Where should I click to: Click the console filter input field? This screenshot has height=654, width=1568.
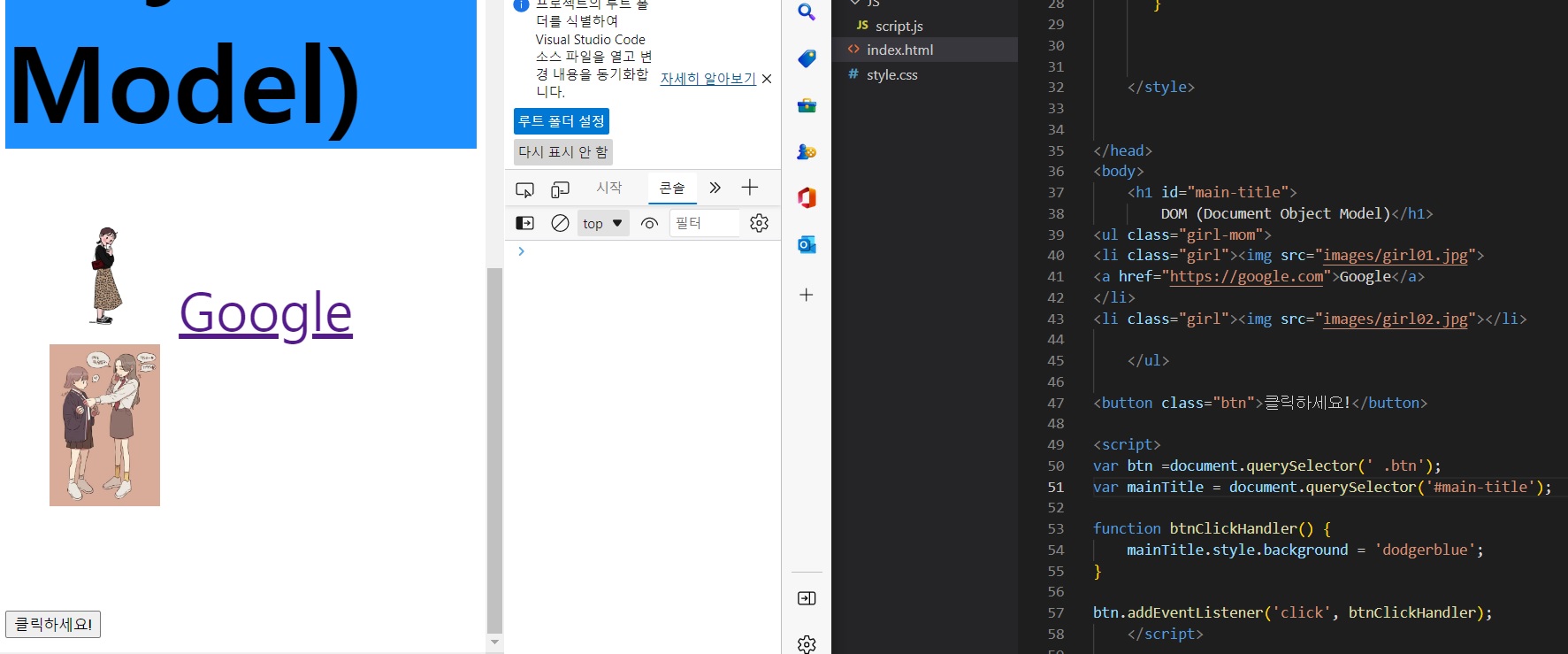[704, 223]
